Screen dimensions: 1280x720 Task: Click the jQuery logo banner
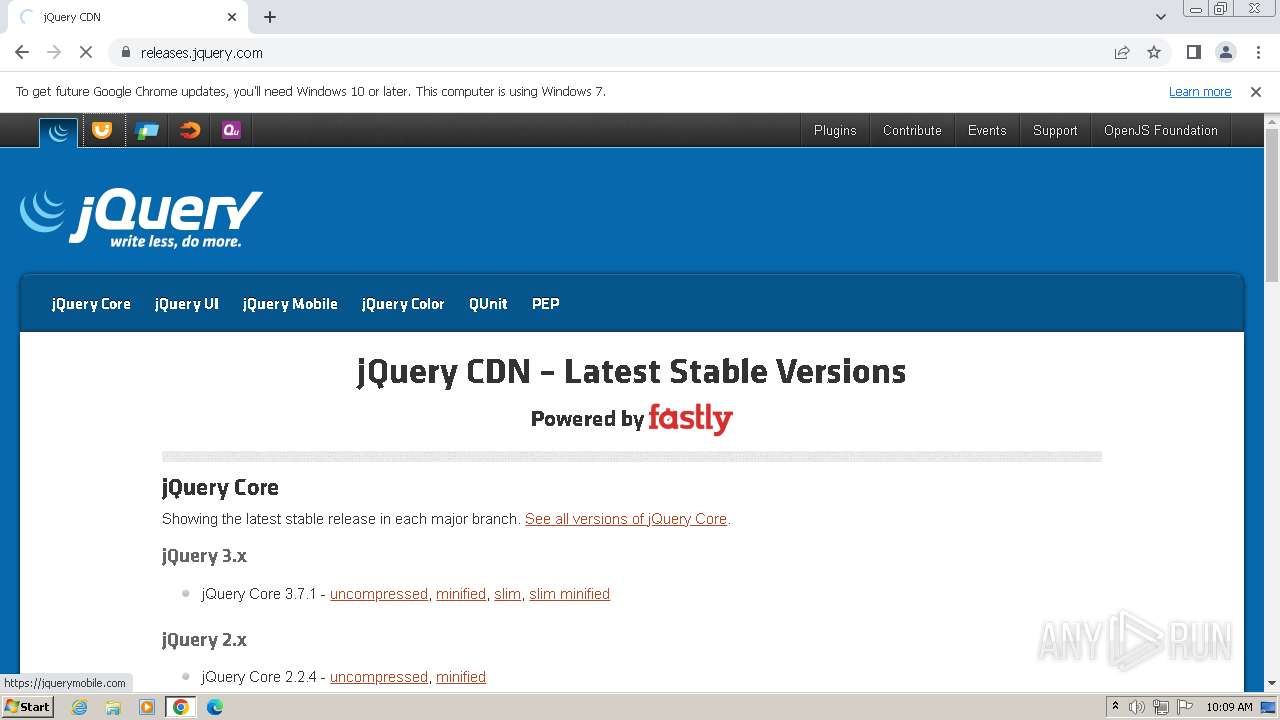coord(141,219)
